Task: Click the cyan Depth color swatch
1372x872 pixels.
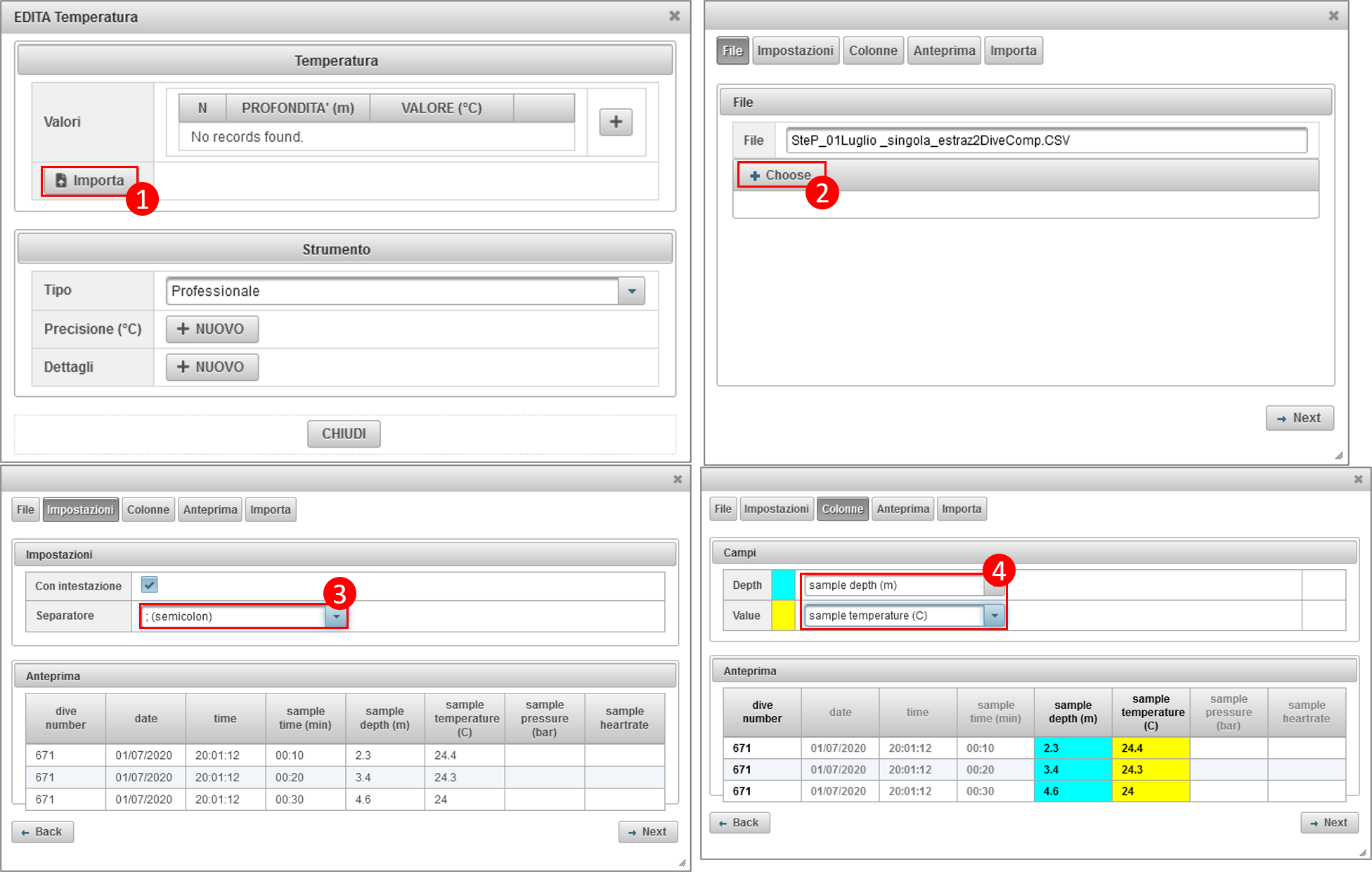Action: click(783, 585)
